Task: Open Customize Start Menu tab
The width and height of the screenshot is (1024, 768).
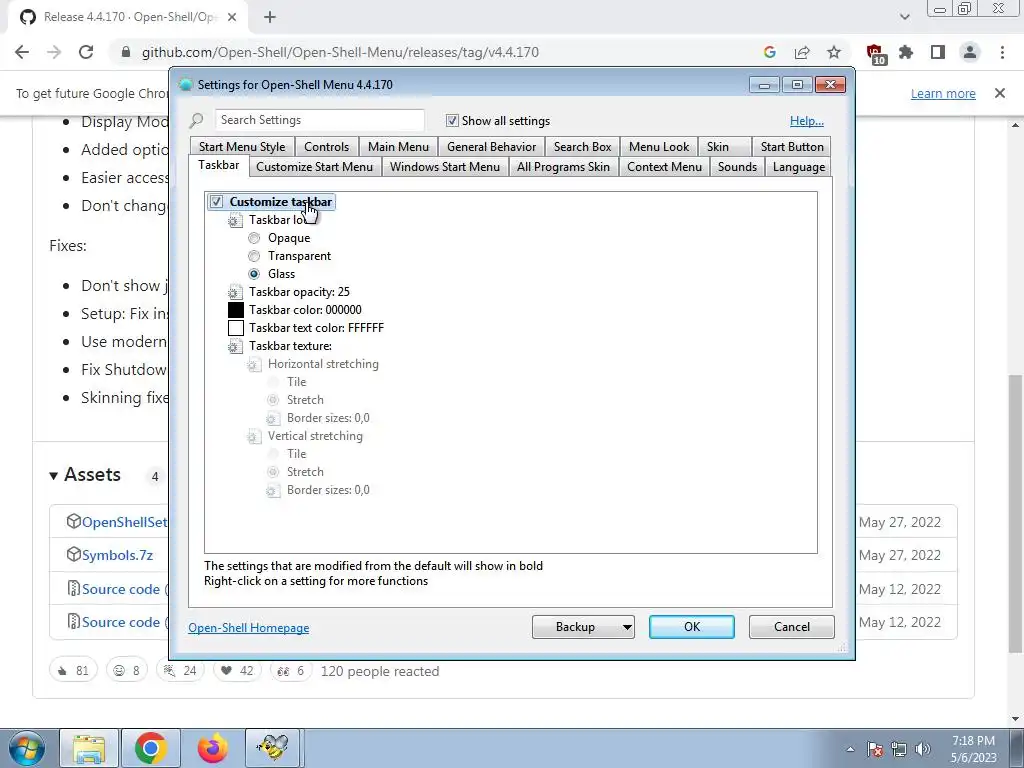Action: coord(315,167)
